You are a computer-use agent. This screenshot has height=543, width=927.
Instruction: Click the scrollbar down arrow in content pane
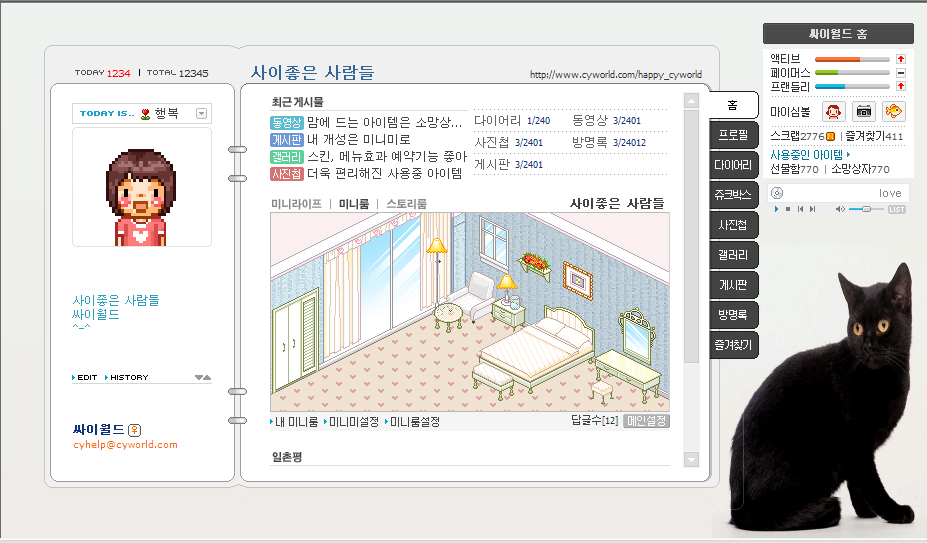pos(691,460)
